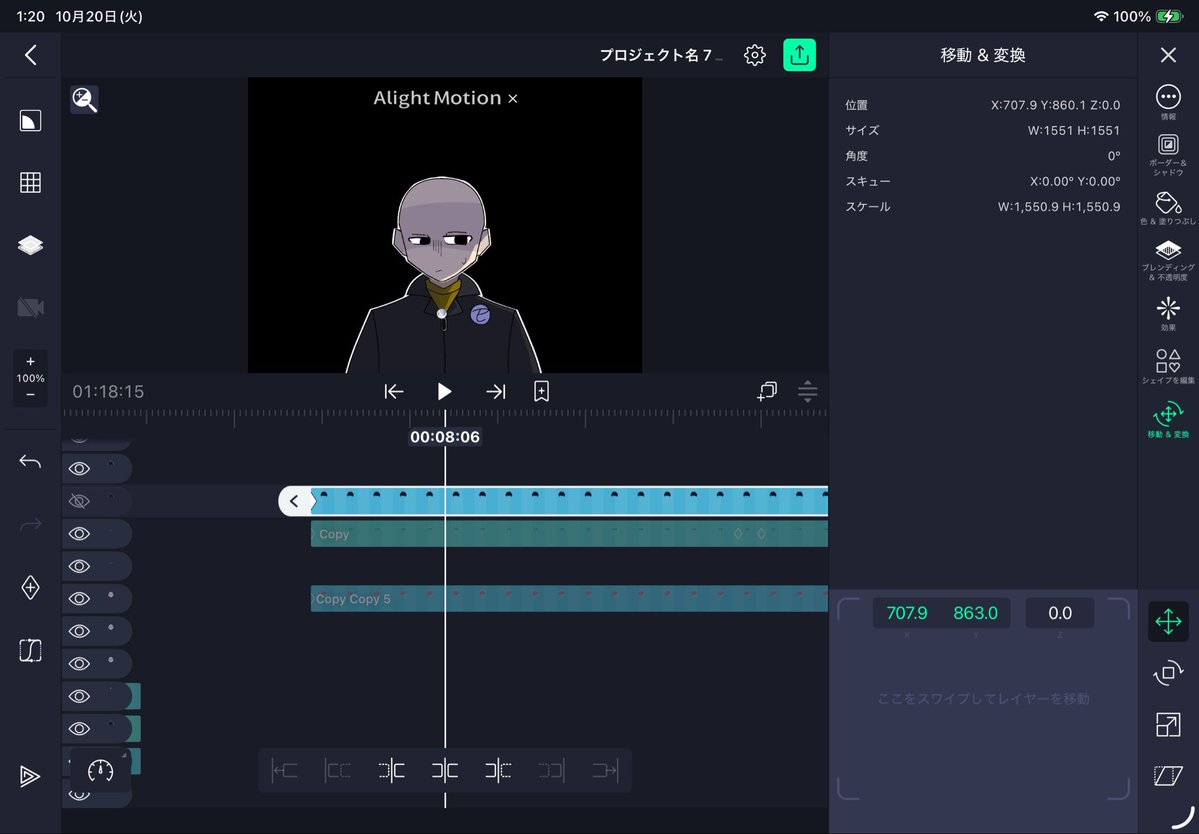Tap the duplicate layer icon above timeline
The image size is (1199, 834).
pos(767,391)
